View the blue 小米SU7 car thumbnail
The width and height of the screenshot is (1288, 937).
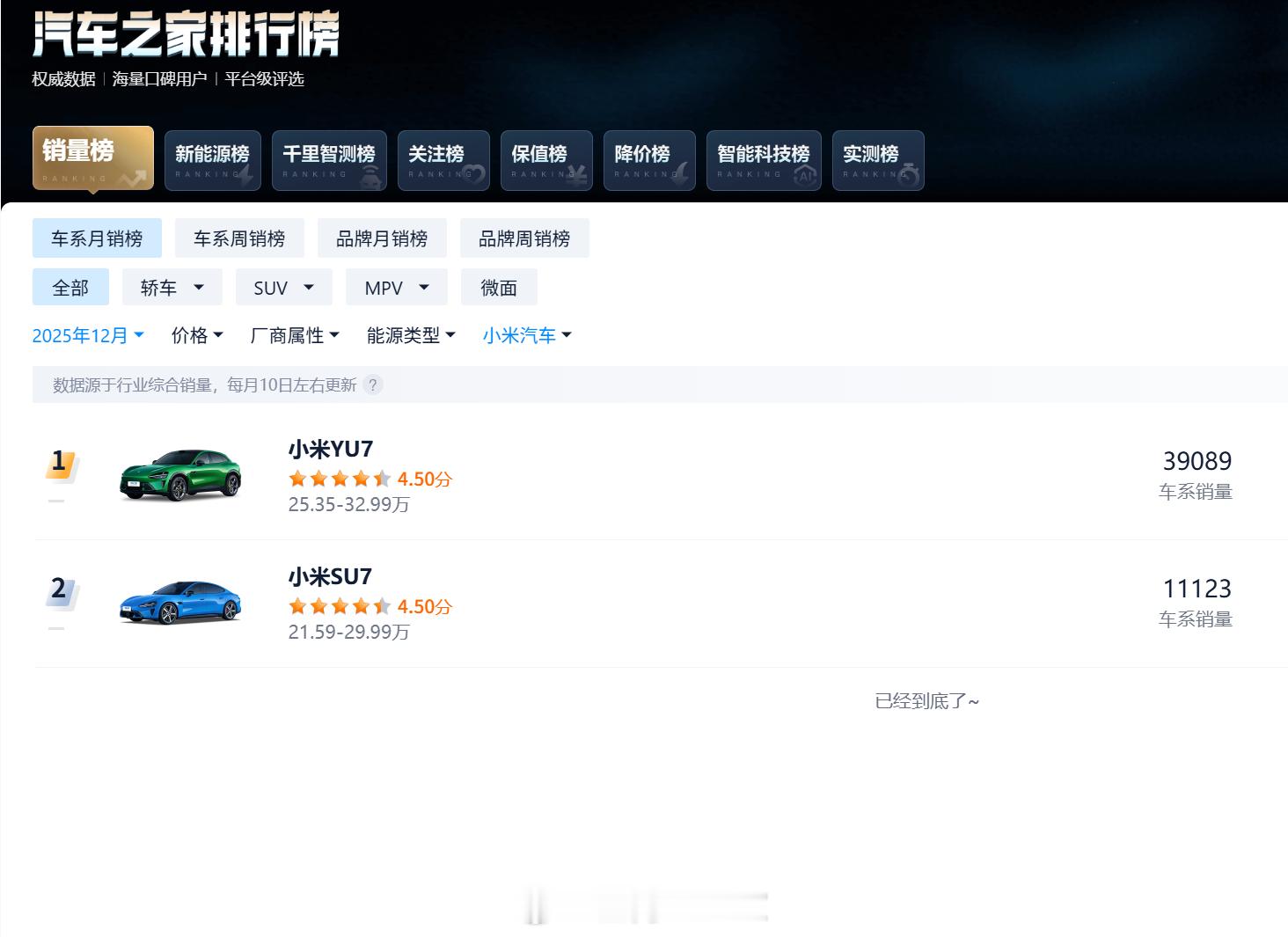(180, 603)
